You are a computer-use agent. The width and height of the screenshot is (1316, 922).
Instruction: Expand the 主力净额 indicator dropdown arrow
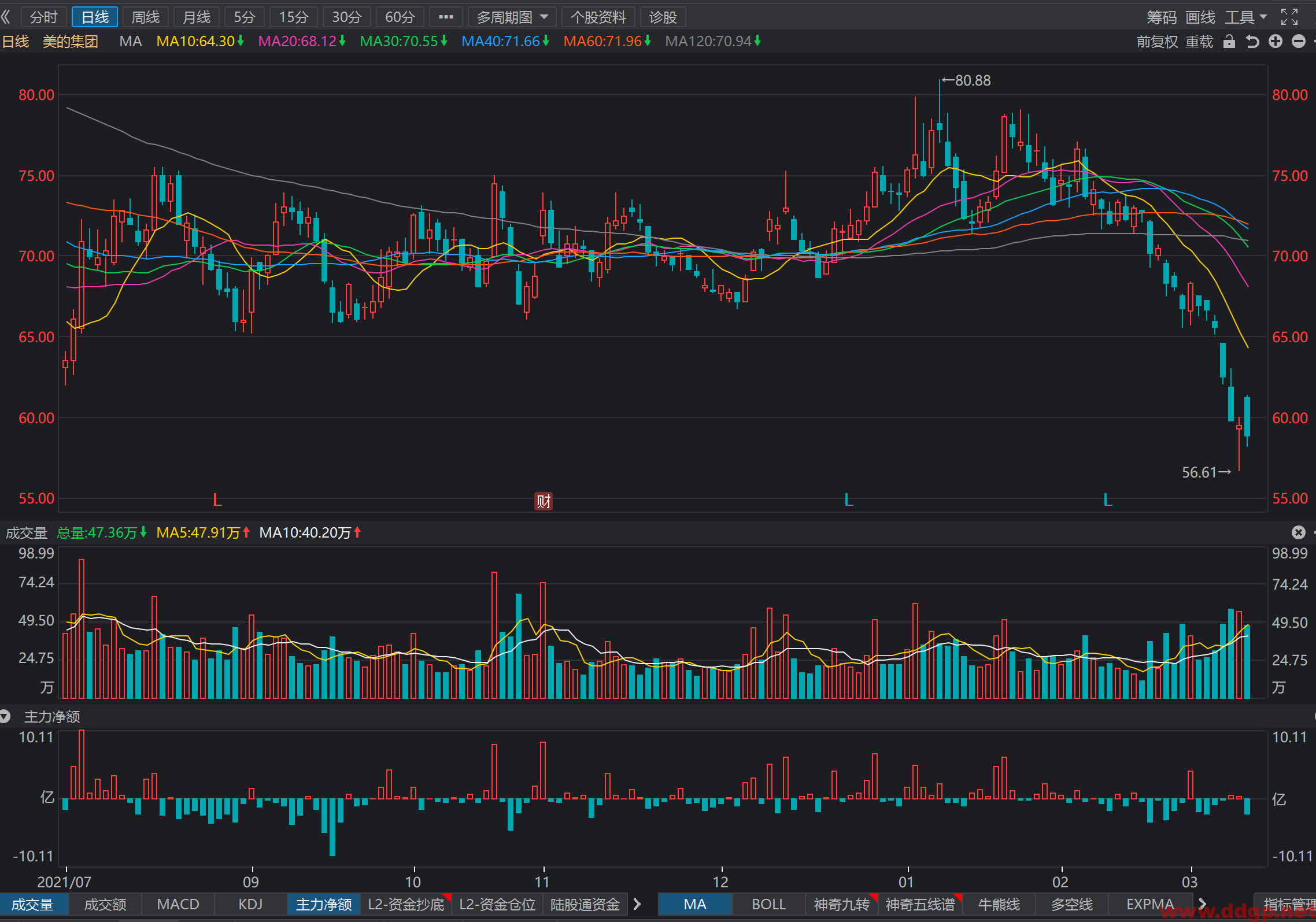coord(5,717)
